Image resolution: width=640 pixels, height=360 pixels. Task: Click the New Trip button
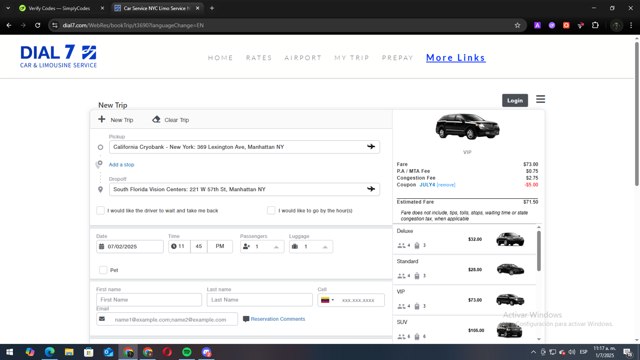click(x=116, y=120)
